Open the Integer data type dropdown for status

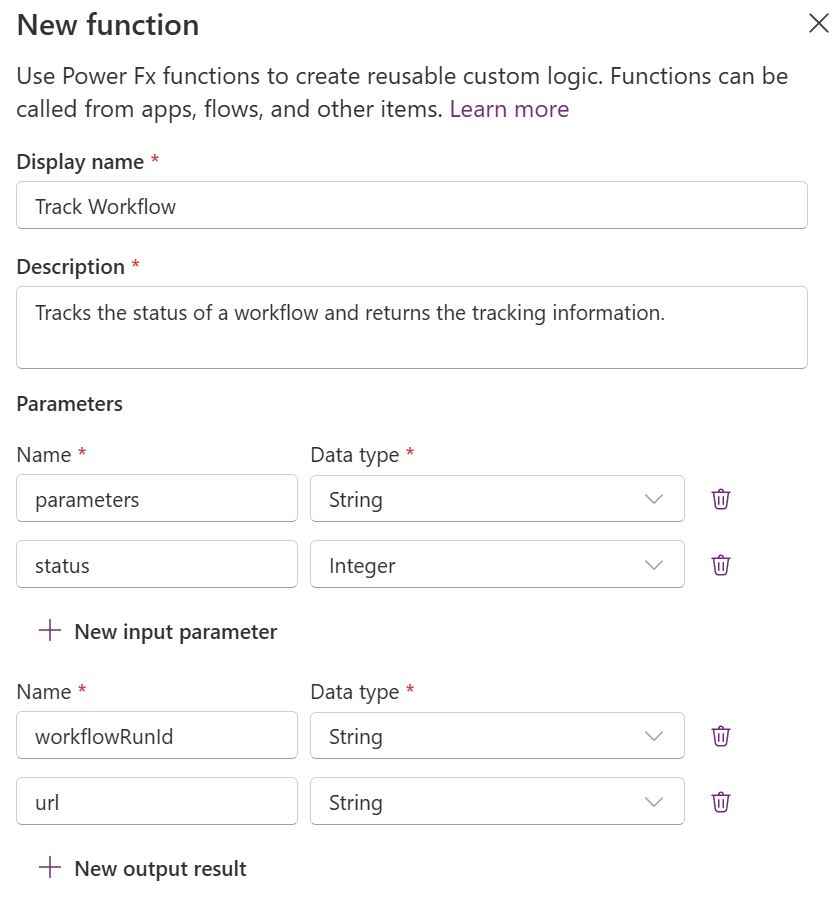[x=497, y=565]
